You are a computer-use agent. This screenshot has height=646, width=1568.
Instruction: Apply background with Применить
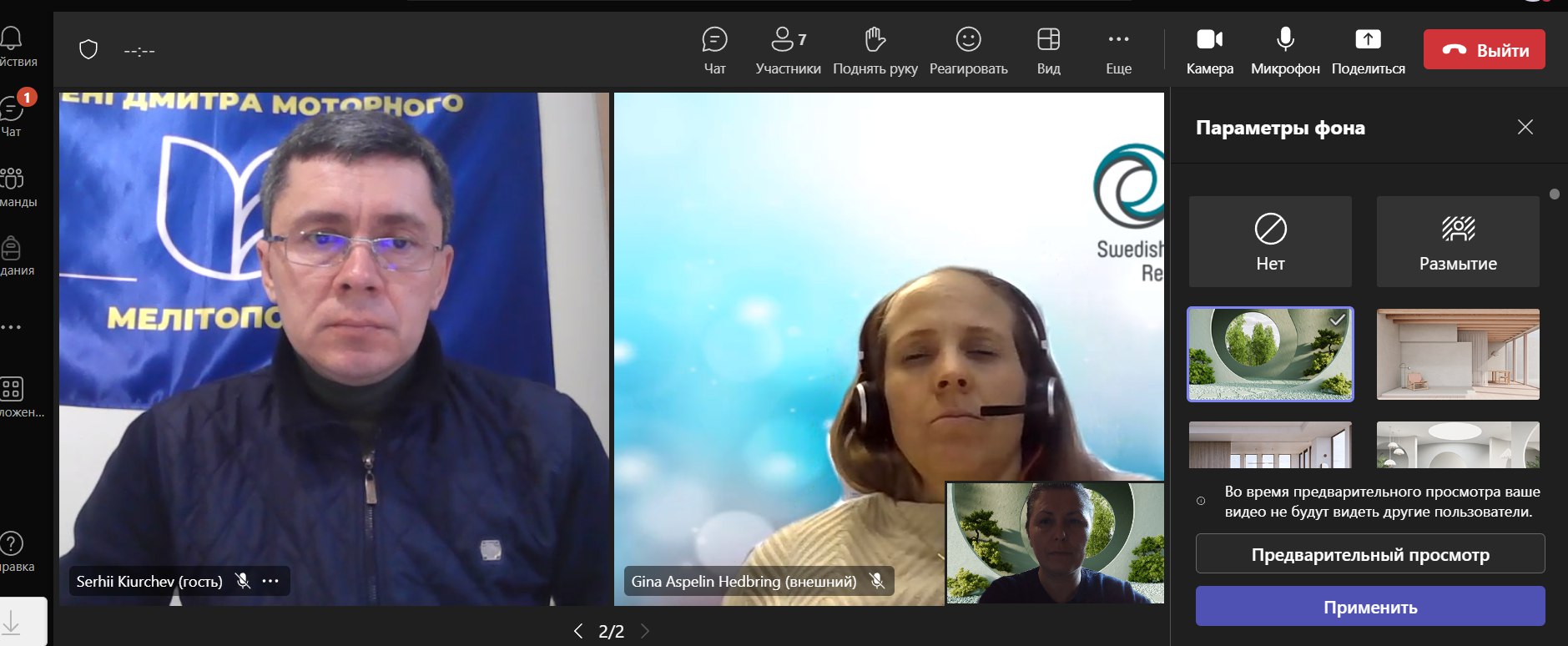(1370, 607)
